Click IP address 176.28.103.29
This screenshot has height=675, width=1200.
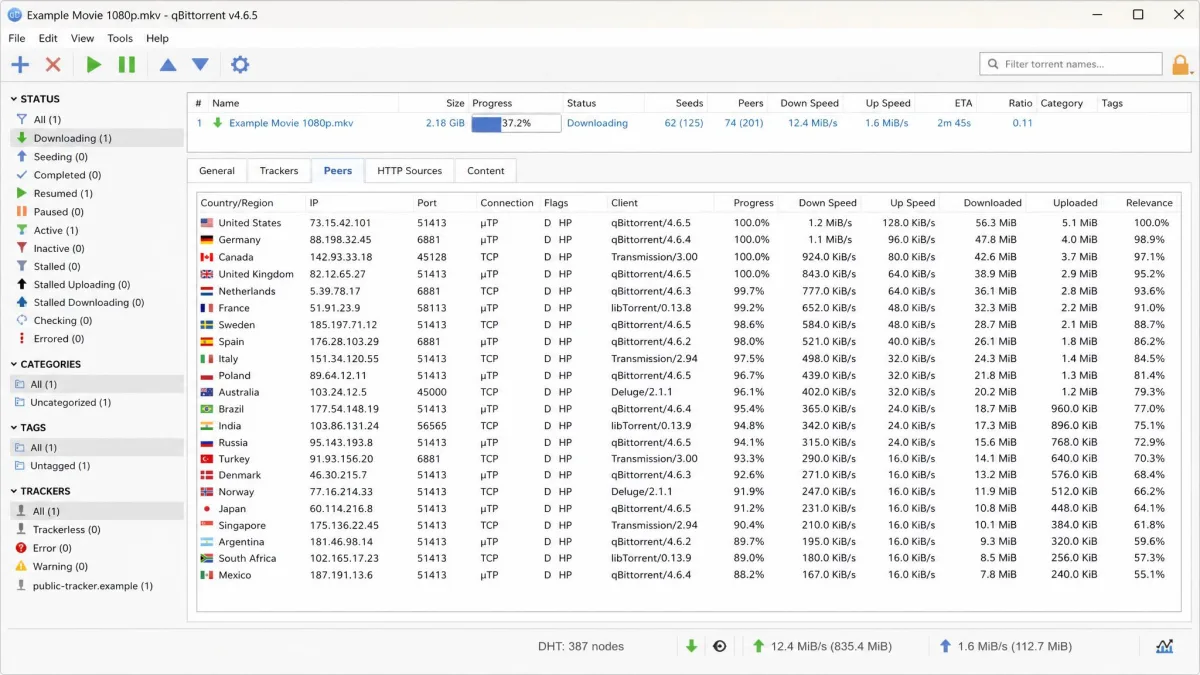[344, 341]
